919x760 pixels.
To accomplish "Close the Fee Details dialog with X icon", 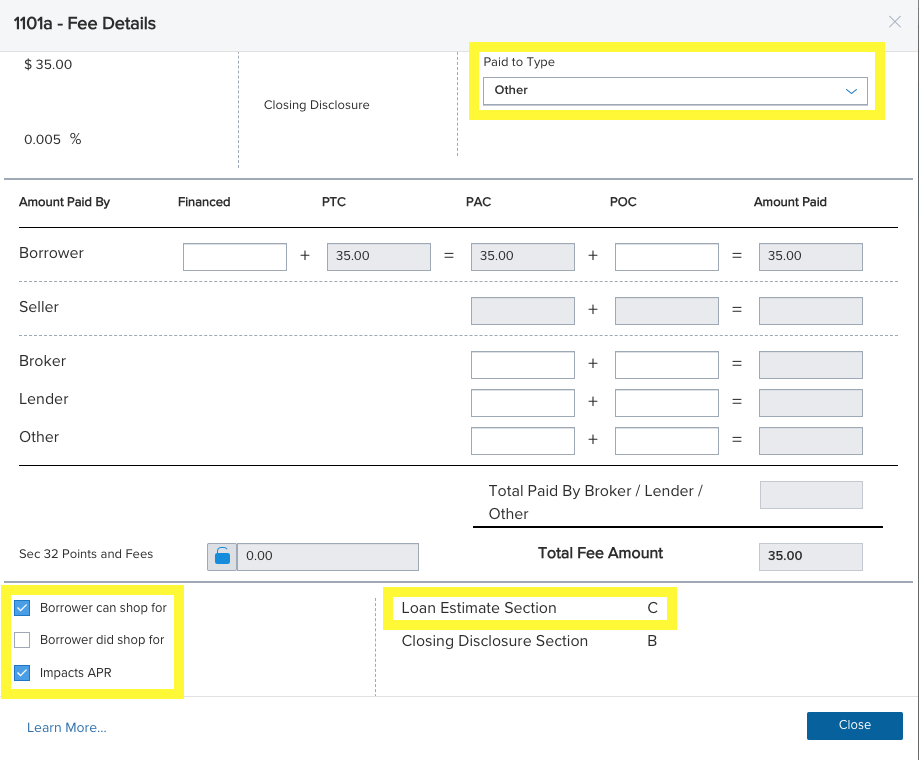I will (894, 22).
